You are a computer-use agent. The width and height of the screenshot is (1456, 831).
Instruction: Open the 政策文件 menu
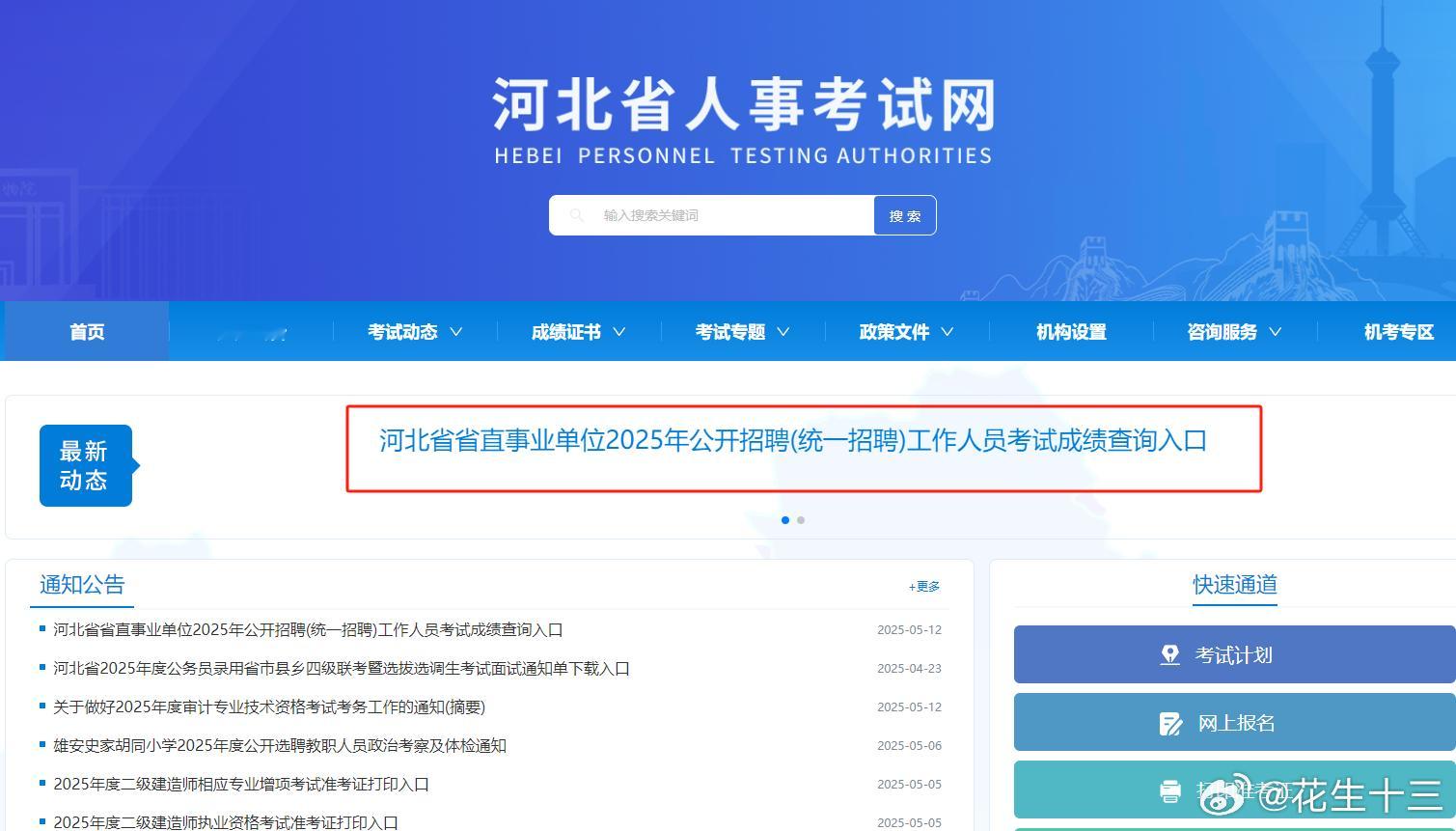click(x=894, y=332)
